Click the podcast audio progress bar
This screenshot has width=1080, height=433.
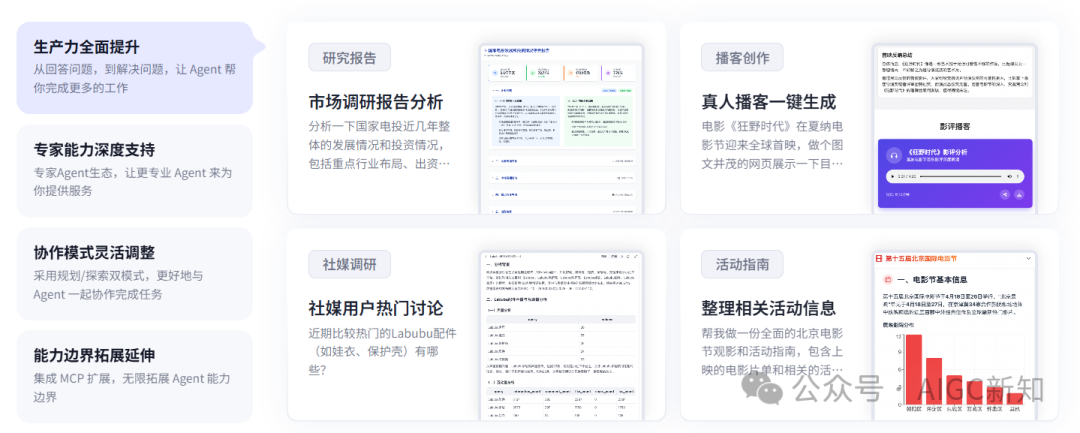[961, 176]
